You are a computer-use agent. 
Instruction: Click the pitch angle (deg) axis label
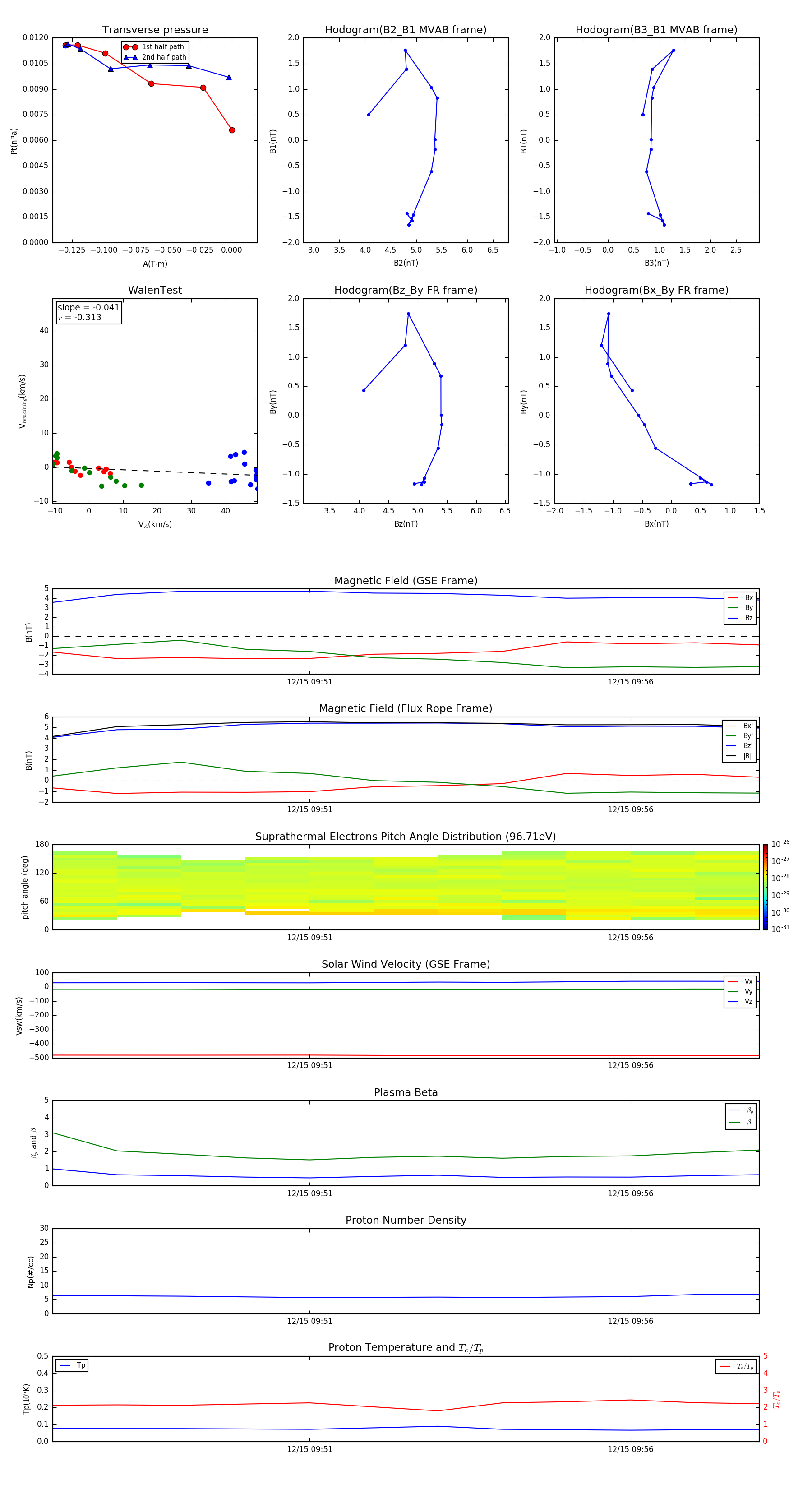click(25, 887)
